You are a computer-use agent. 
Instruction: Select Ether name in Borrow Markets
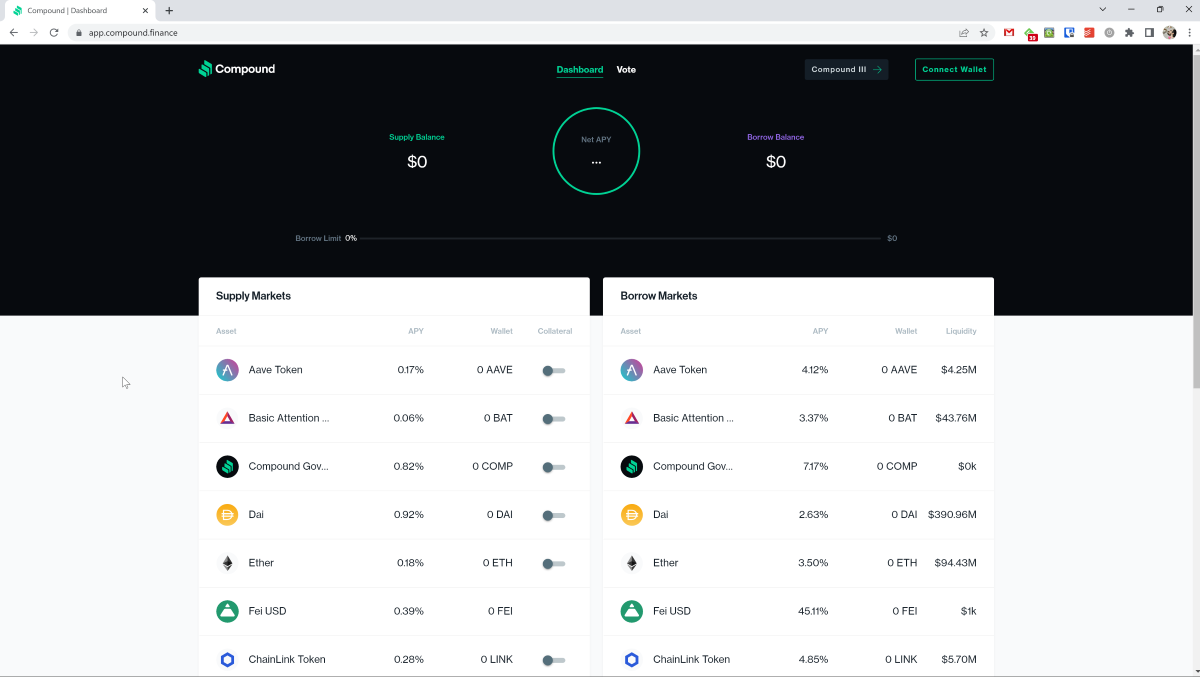point(666,563)
